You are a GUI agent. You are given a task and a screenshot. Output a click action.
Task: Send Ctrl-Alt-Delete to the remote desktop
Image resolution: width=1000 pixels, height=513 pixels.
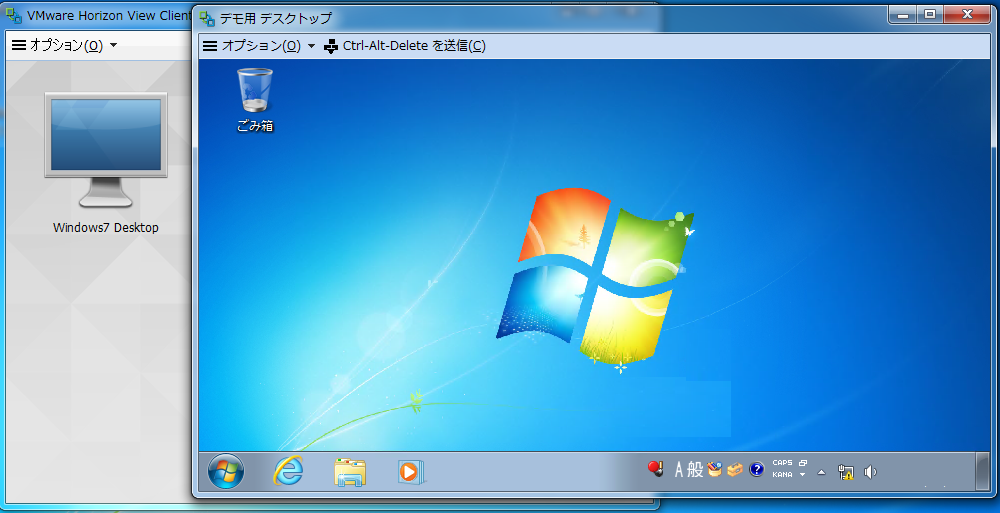(405, 46)
